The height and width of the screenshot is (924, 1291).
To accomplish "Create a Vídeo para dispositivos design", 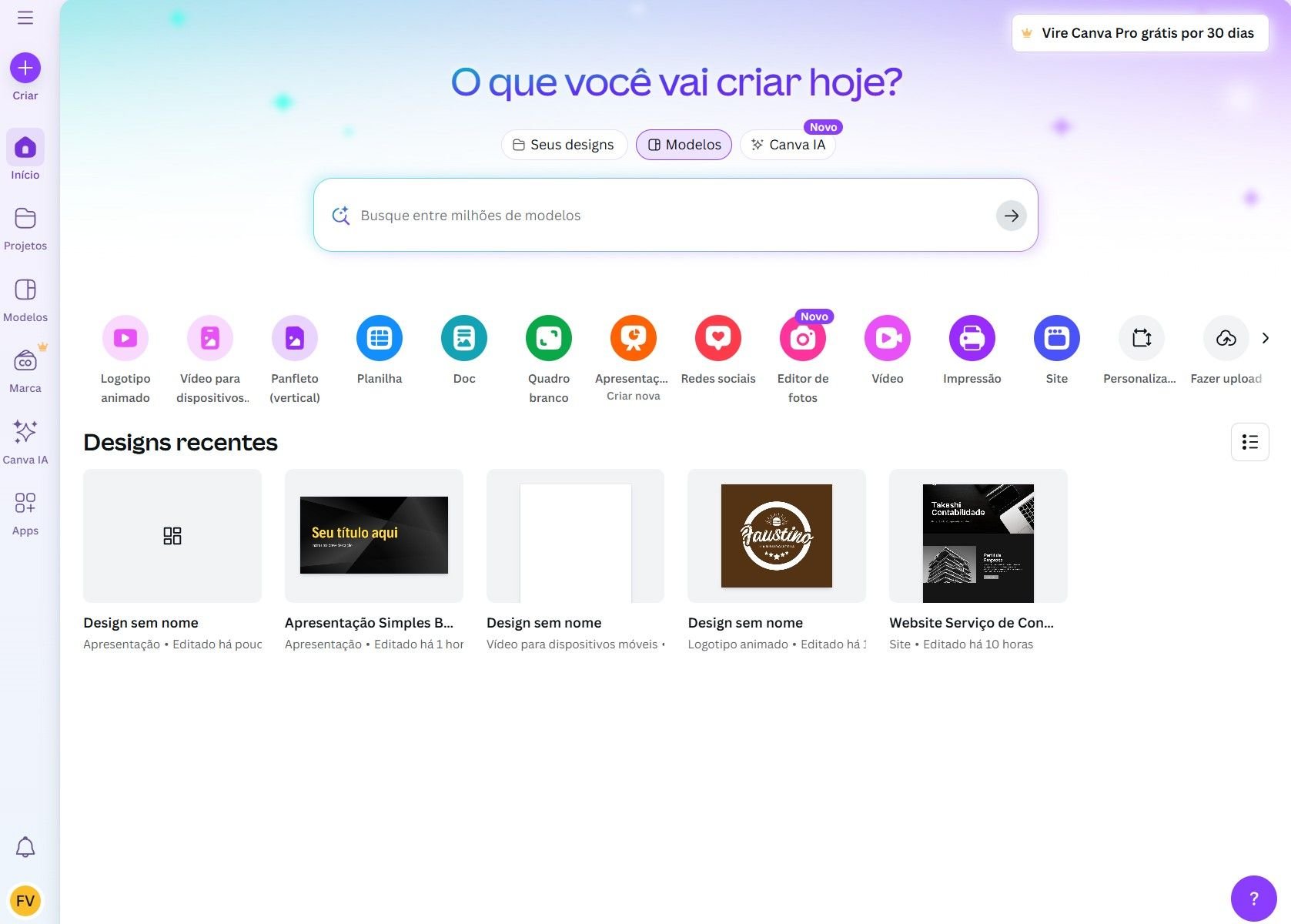I will [210, 338].
